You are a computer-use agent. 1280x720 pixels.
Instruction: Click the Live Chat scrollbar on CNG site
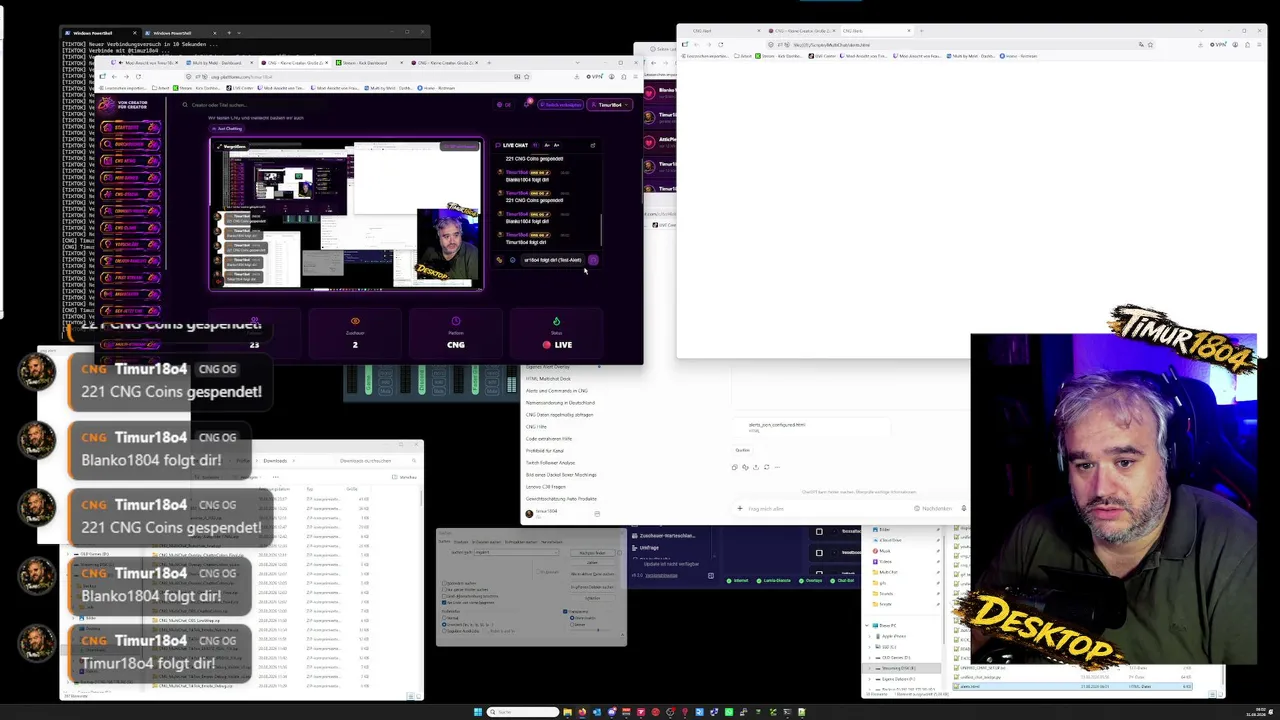(601, 230)
